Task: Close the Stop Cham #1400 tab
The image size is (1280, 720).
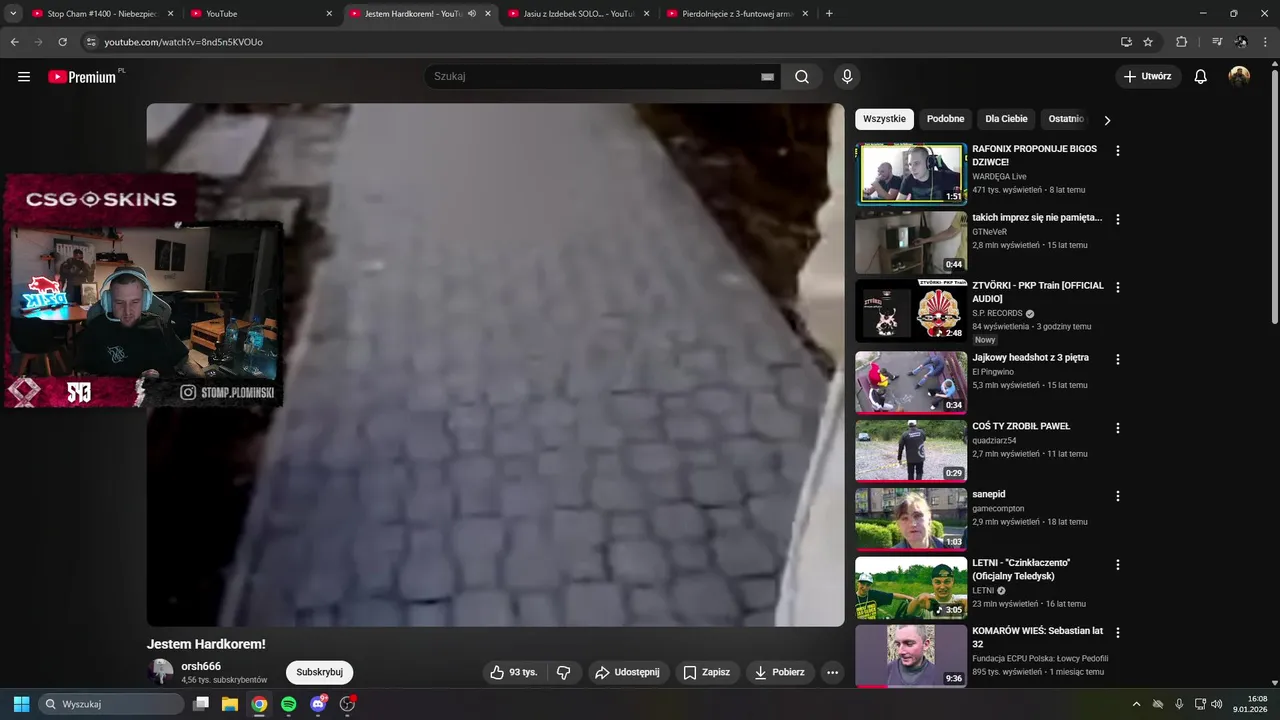Action: 170,14
